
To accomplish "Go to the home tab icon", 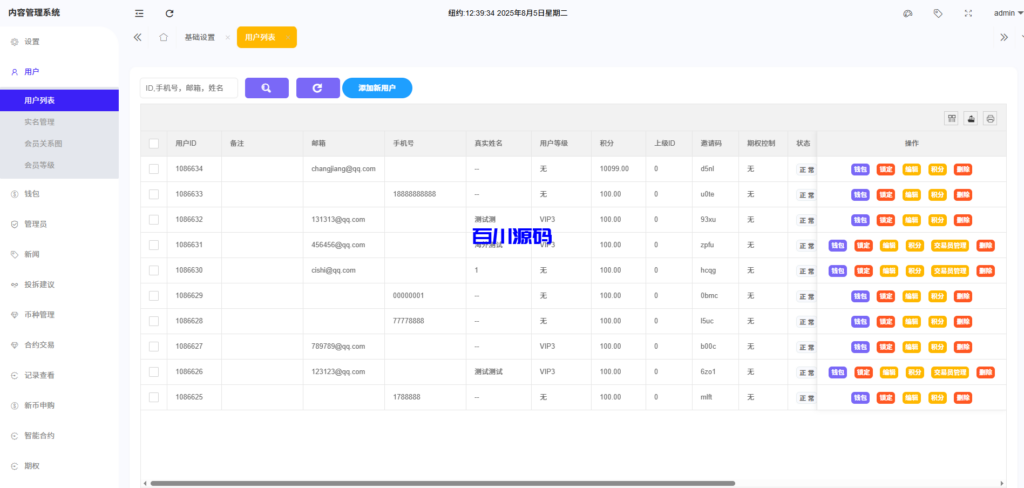I will (163, 37).
